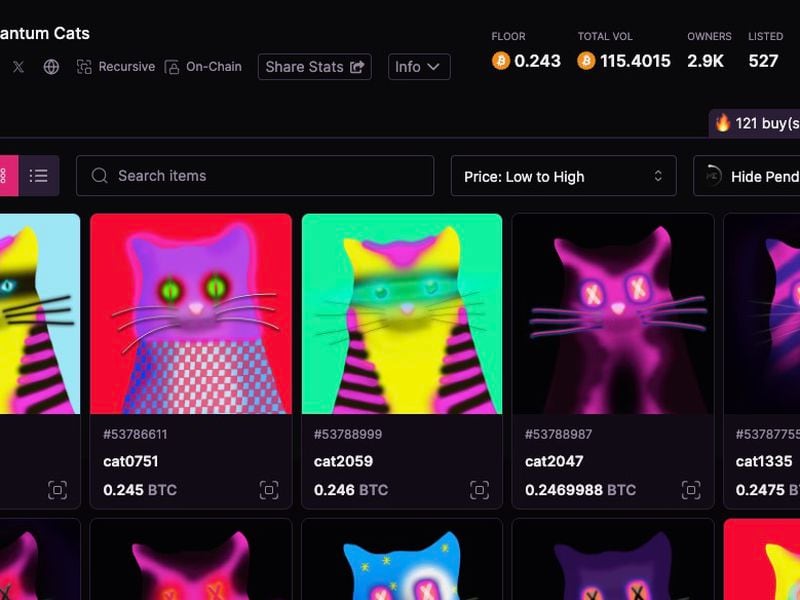Screen dimensions: 800x600
Task: Select the list view icon
Action: (x=39, y=175)
